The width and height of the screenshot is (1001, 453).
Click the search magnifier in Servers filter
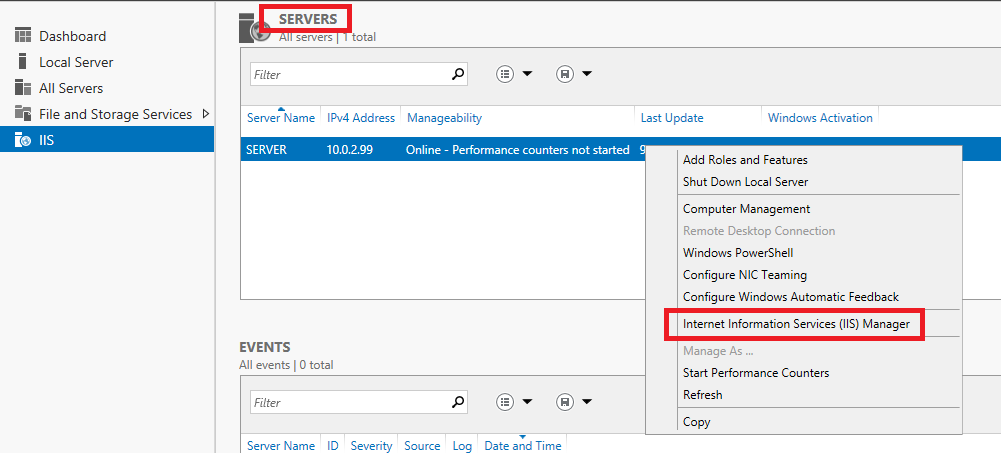click(x=458, y=74)
